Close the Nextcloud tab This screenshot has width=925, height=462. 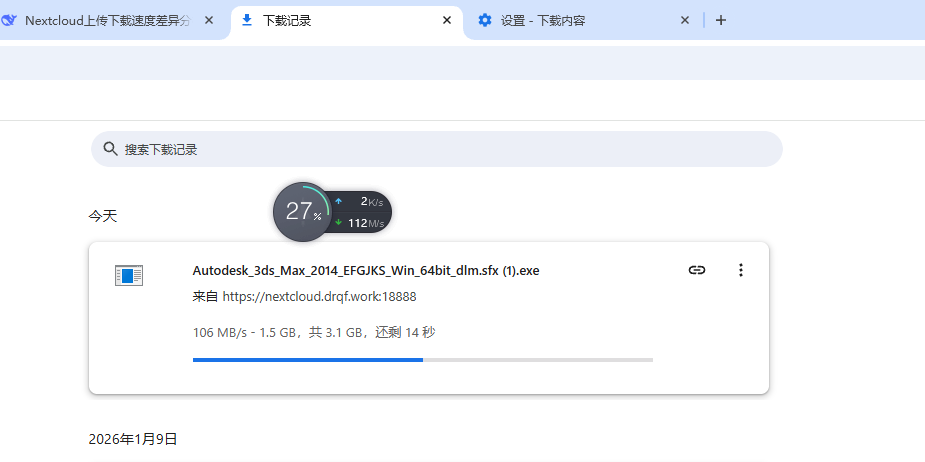coord(209,21)
